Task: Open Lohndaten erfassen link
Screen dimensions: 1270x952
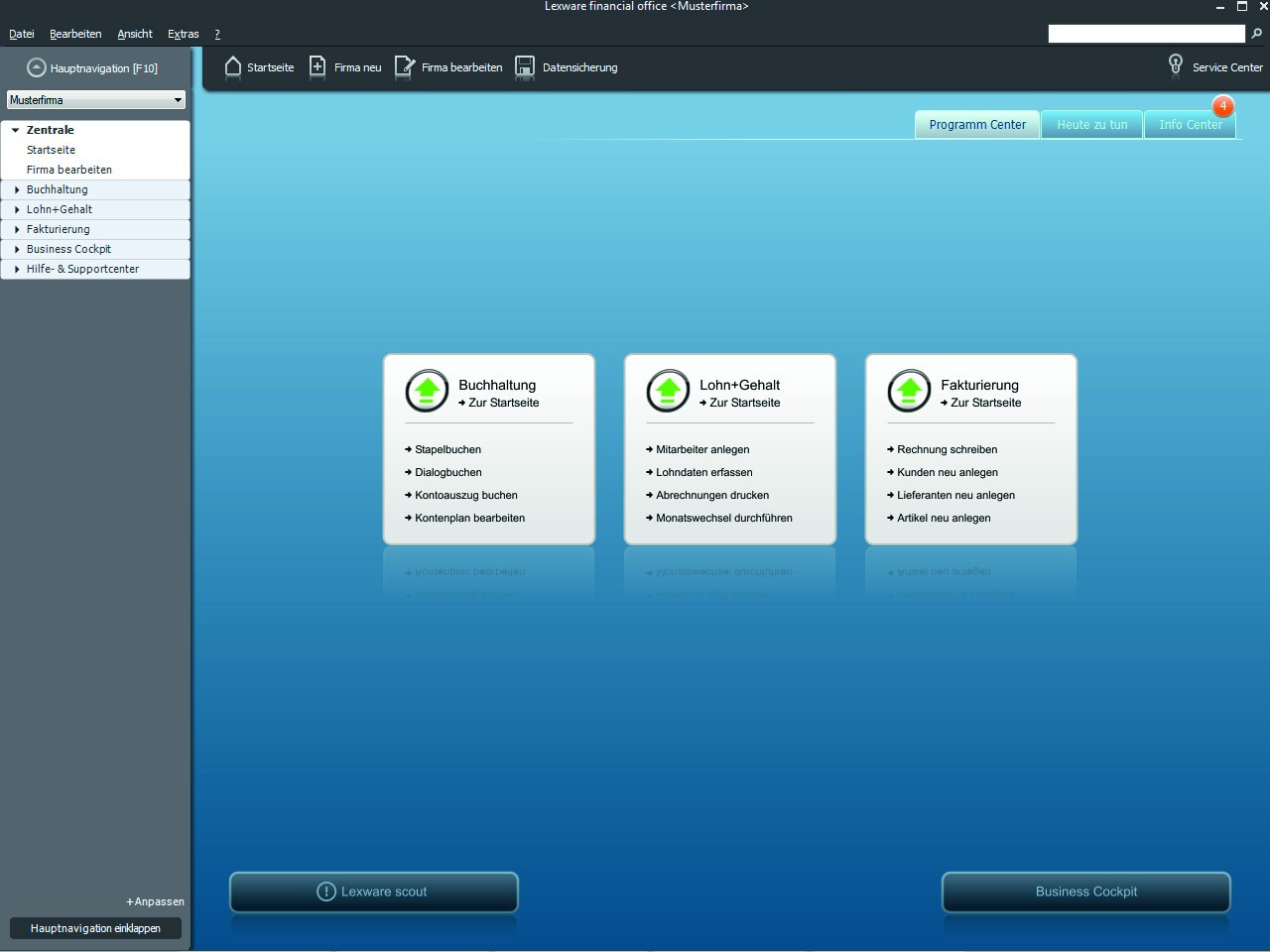Action: tap(699, 472)
